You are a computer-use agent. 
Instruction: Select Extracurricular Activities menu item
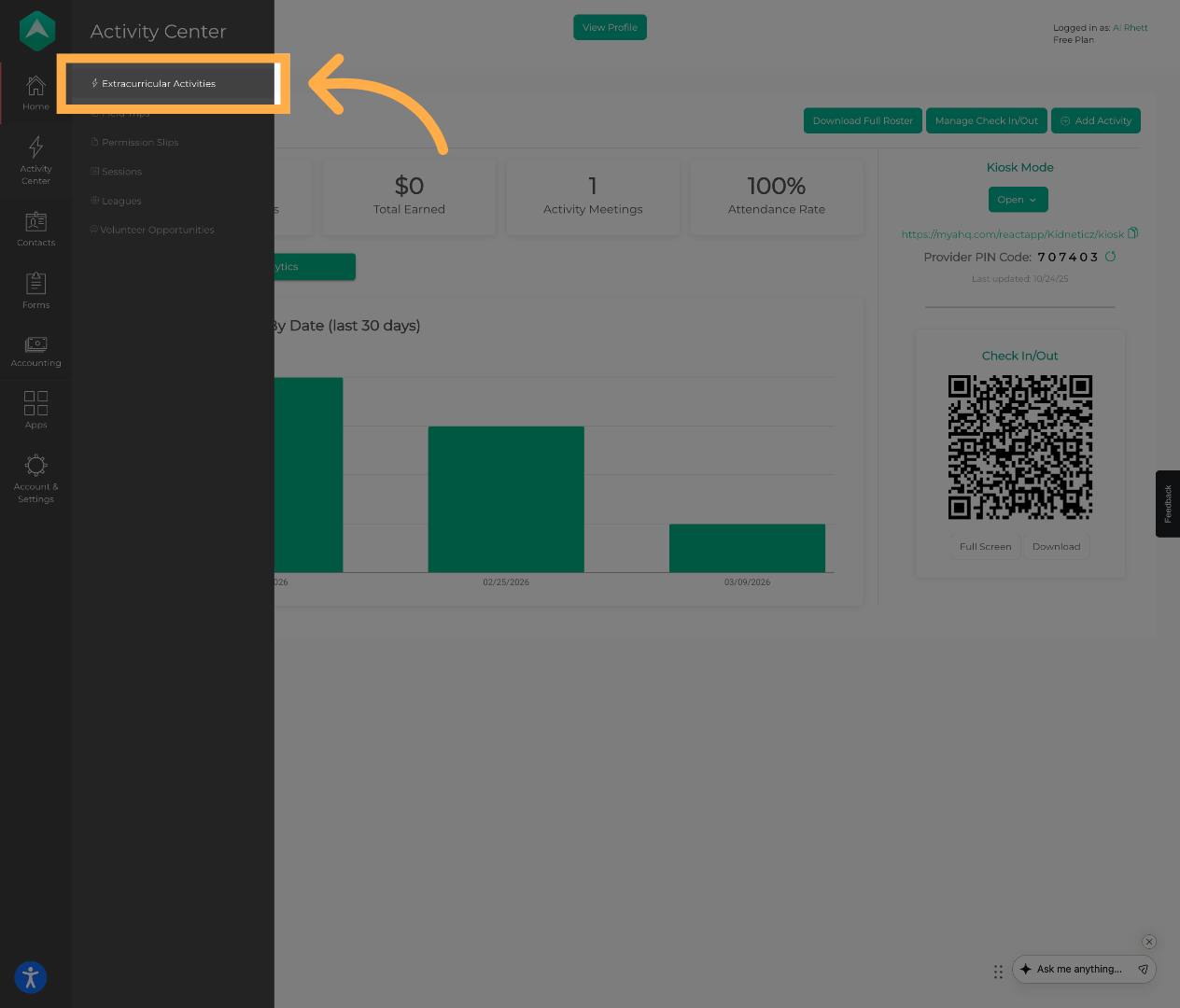[x=159, y=84]
